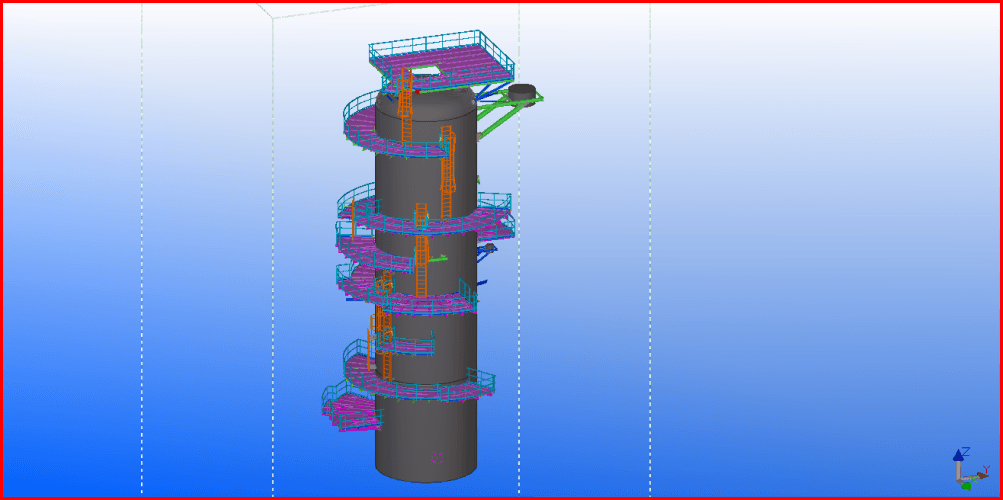Click empty blue background to deselect
Image resolution: width=1003 pixels, height=500 pixels.
click(800, 300)
